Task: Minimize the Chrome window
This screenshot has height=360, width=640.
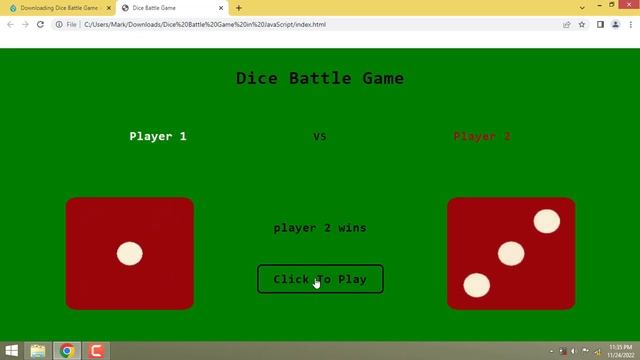Action: (x=599, y=5)
